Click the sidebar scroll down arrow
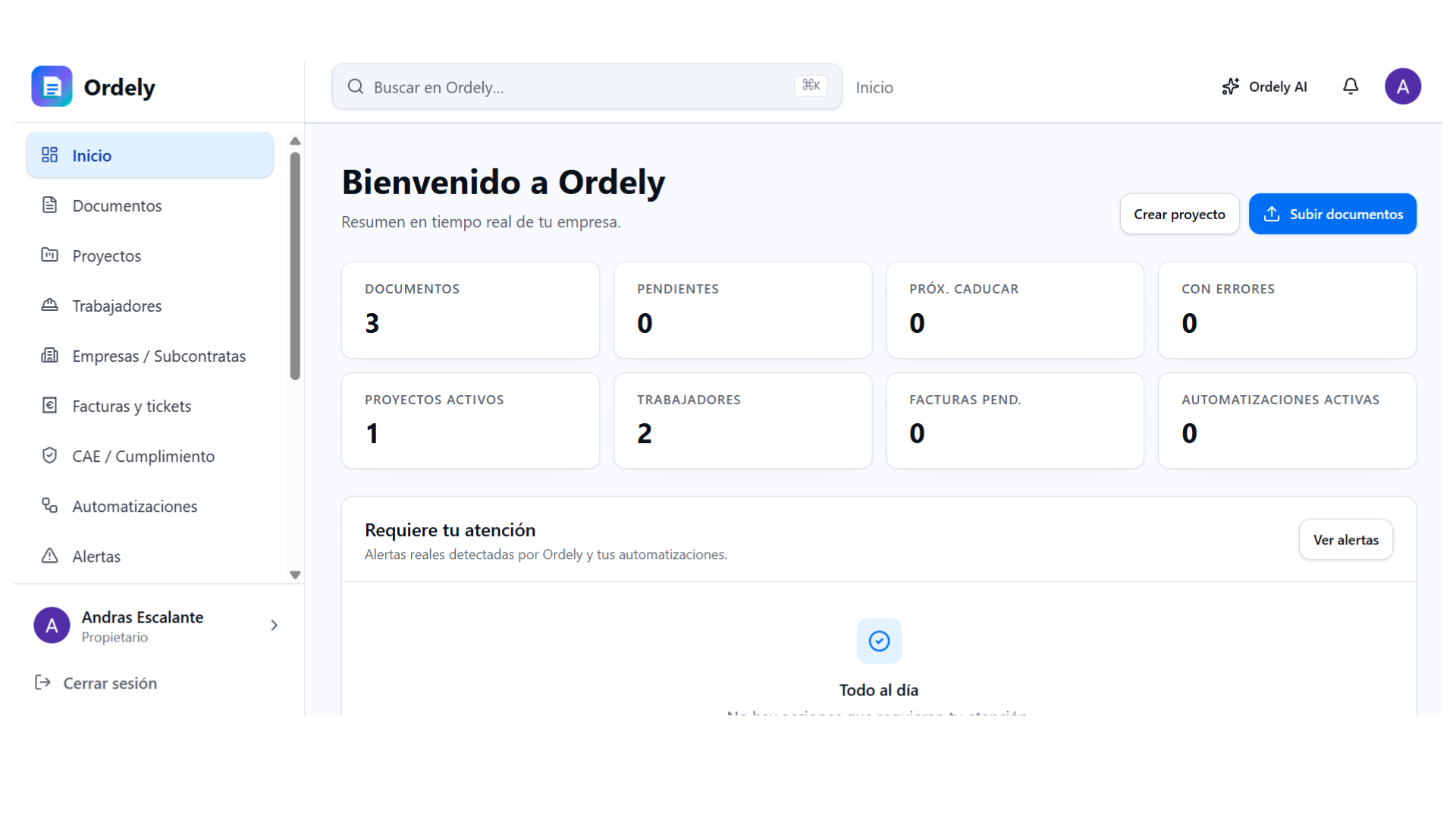Image resolution: width=1456 pixels, height=819 pixels. coord(295,575)
